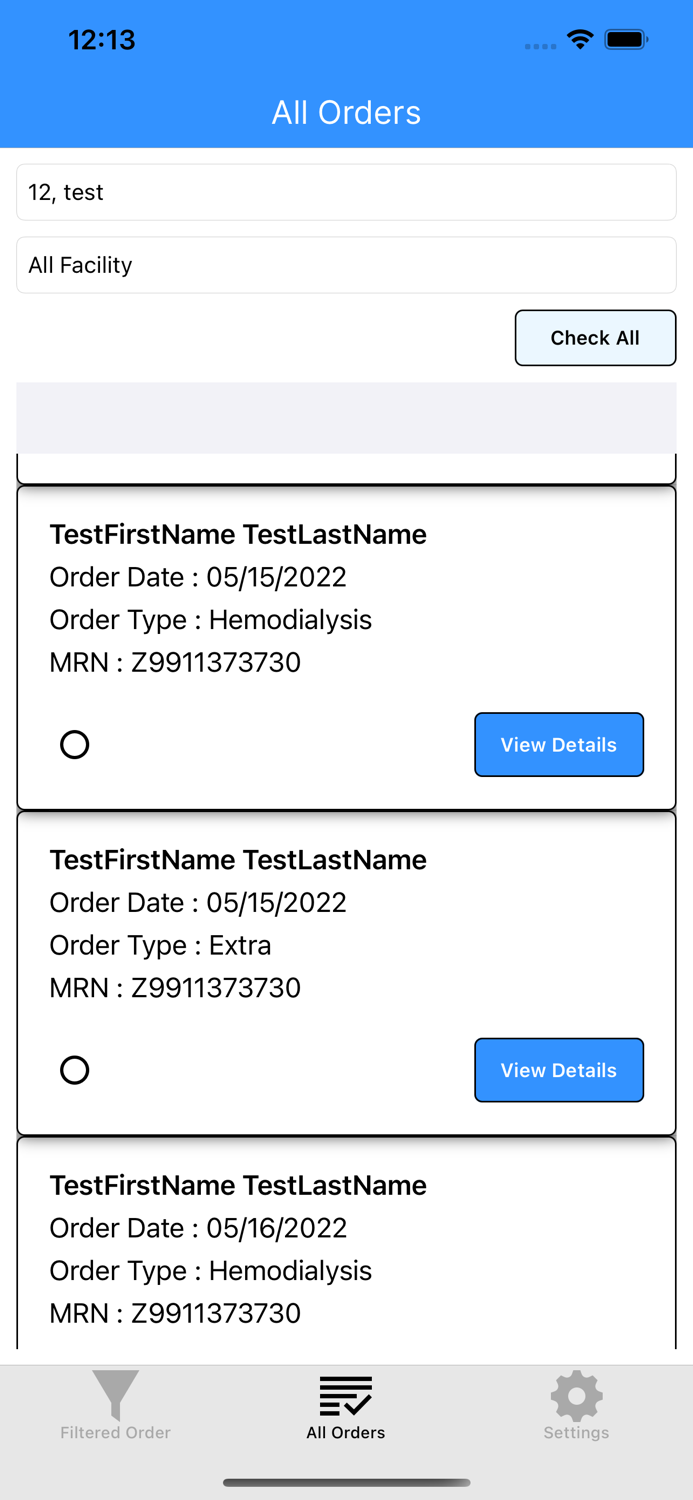Select the circle on the Hemodialysis order card
This screenshot has width=693, height=1500.
pos(75,744)
